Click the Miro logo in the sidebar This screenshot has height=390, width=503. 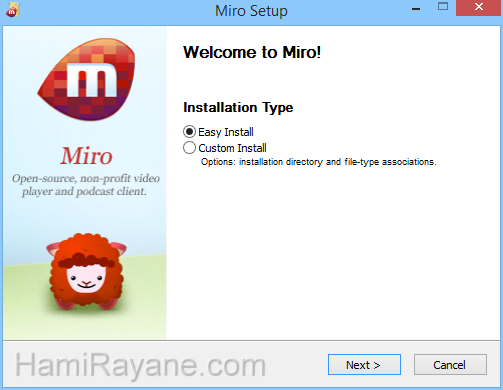coord(87,79)
